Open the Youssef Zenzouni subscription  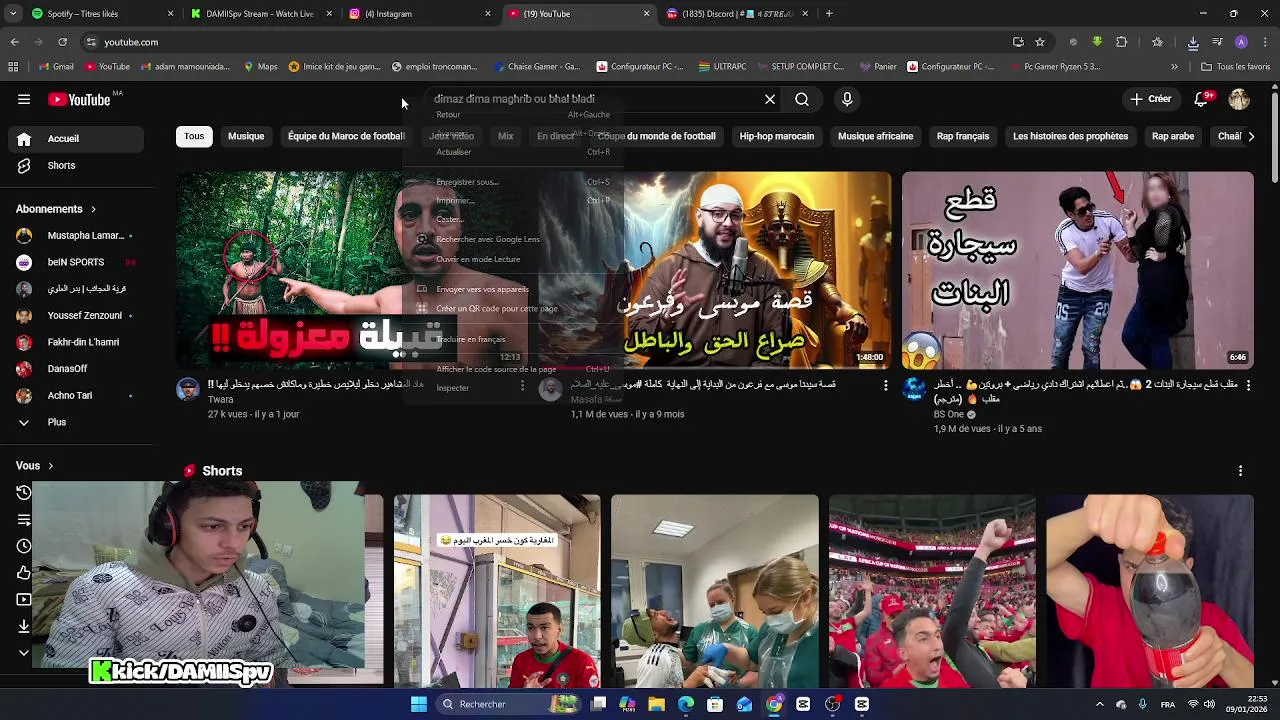point(74,315)
